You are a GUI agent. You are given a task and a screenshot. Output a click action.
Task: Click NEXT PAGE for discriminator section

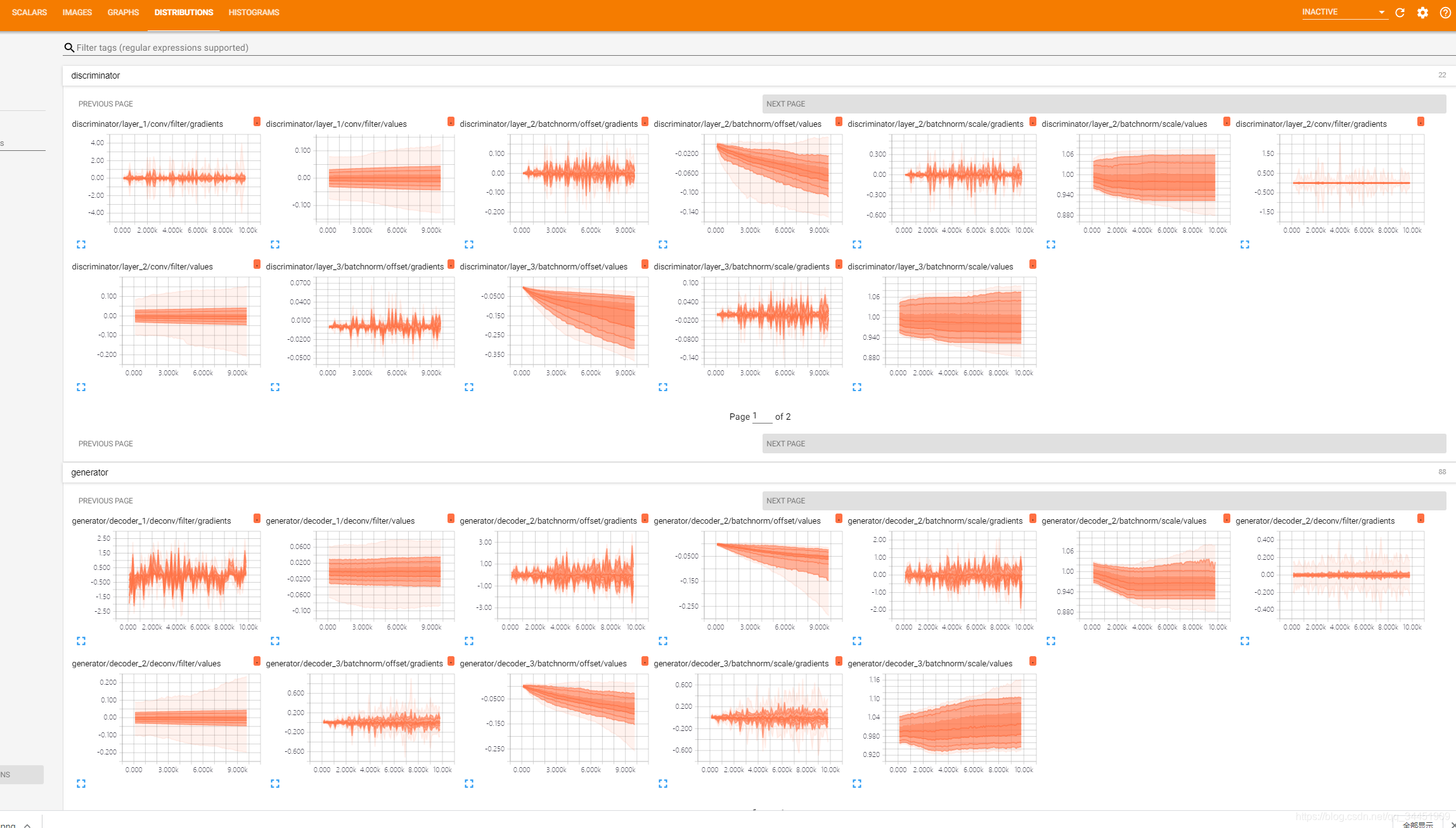pyautogui.click(x=788, y=103)
